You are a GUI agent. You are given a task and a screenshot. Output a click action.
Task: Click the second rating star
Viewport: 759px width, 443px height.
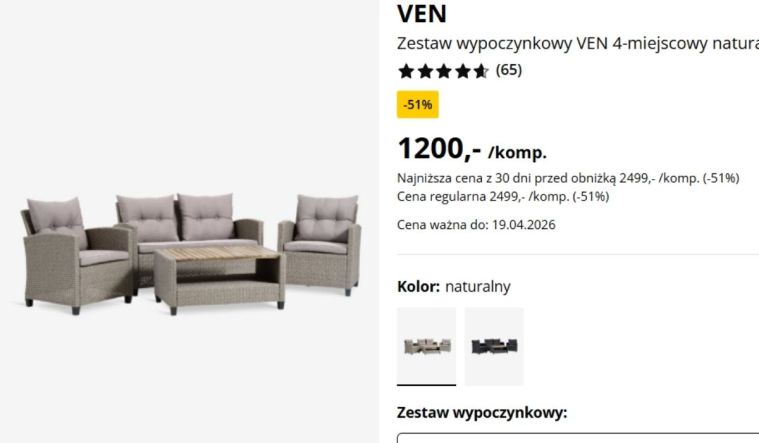(x=425, y=72)
